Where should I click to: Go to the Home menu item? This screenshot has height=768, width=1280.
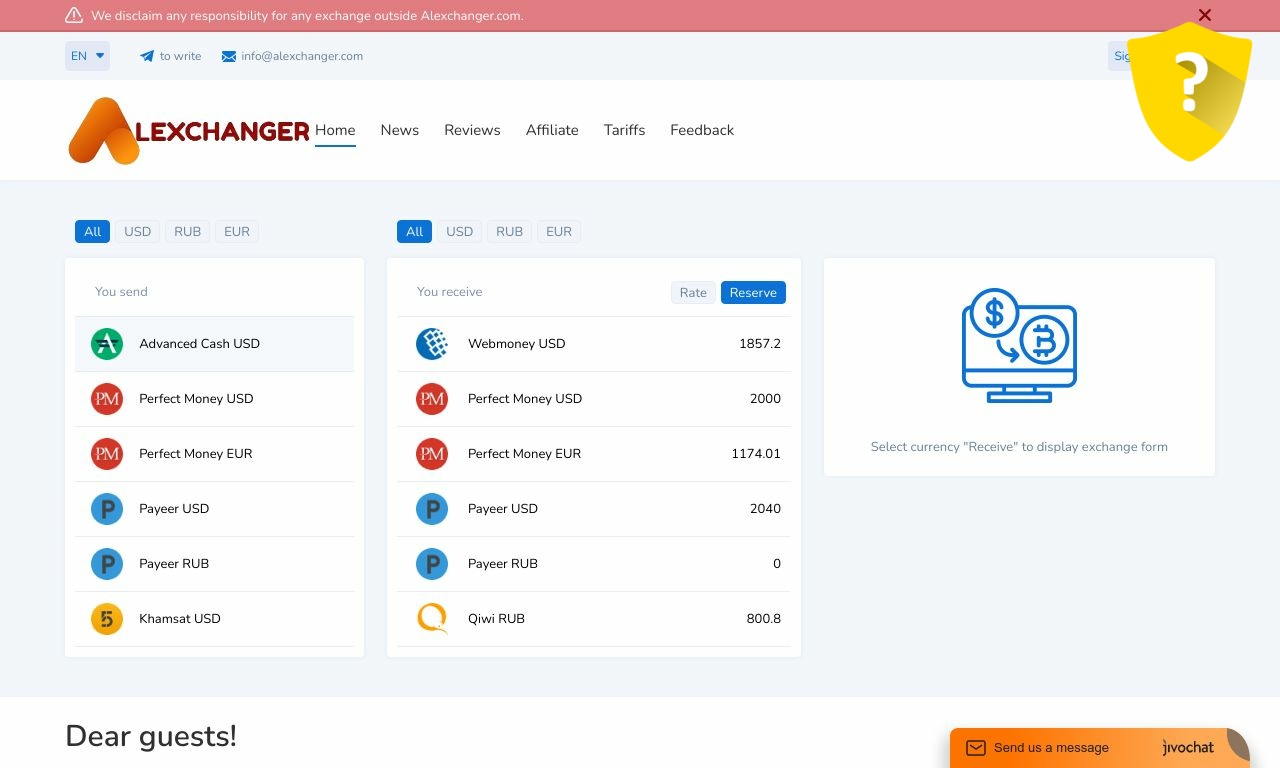pos(335,130)
